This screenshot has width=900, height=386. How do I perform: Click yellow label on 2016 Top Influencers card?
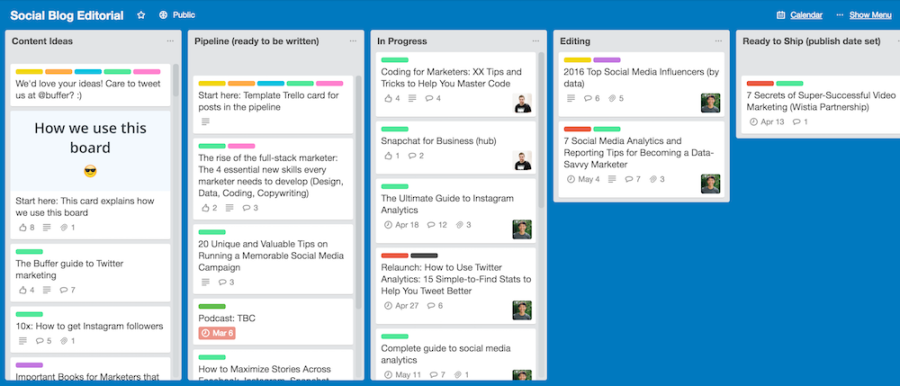pyautogui.click(x=577, y=60)
